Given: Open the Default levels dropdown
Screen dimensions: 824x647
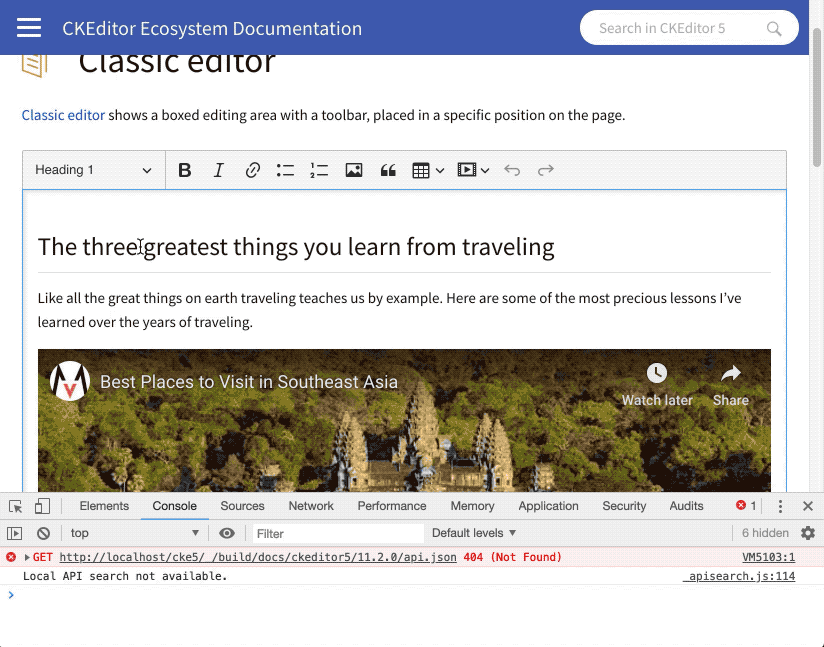Looking at the screenshot, I should 474,533.
